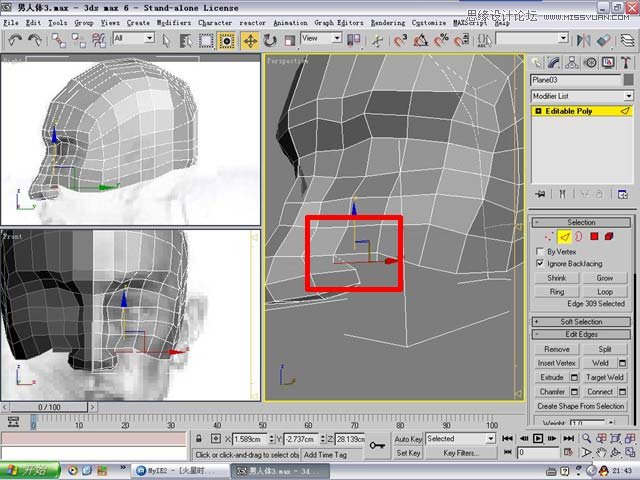Collapse the Edit Edges rollout
Viewport: 640px width, 480px height.
(x=581, y=334)
